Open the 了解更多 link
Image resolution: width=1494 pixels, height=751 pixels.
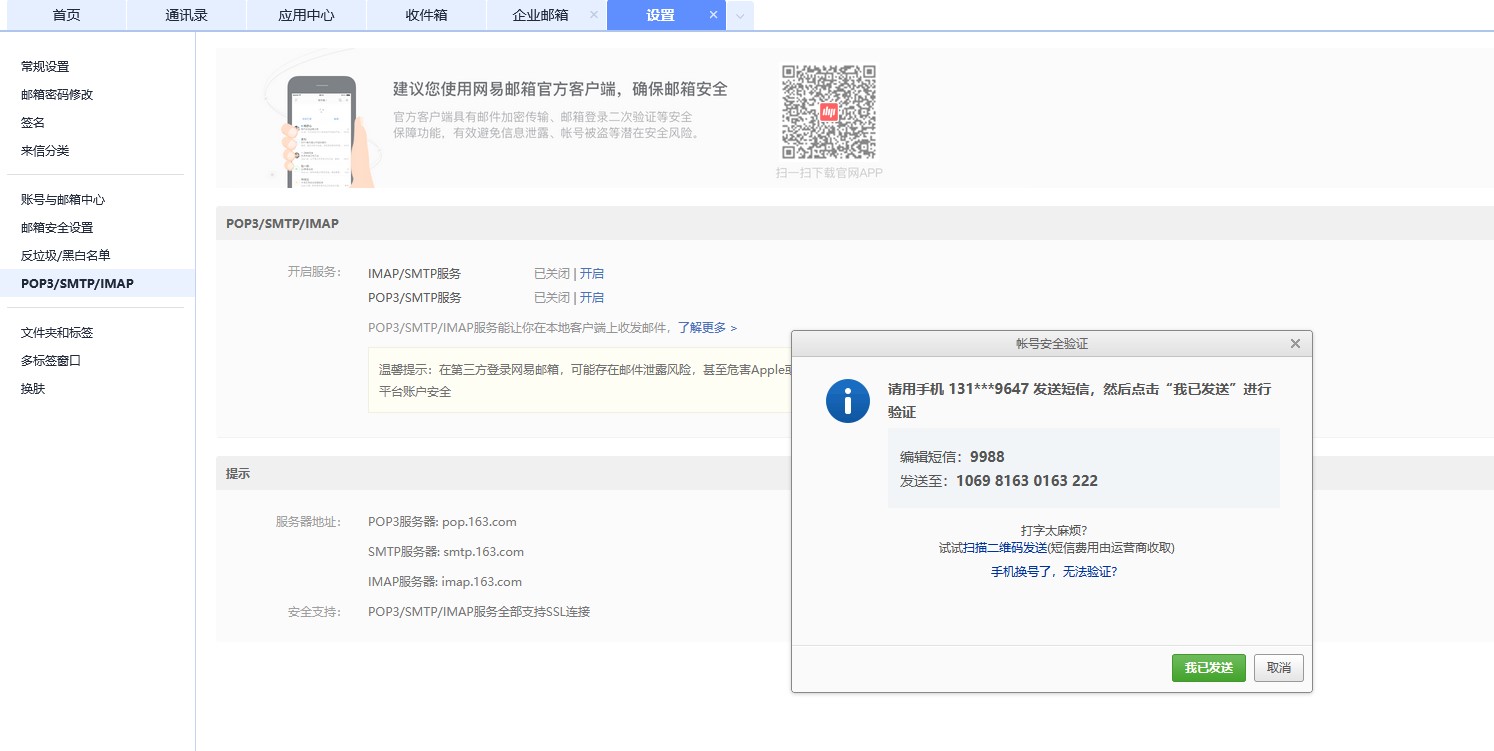point(706,327)
